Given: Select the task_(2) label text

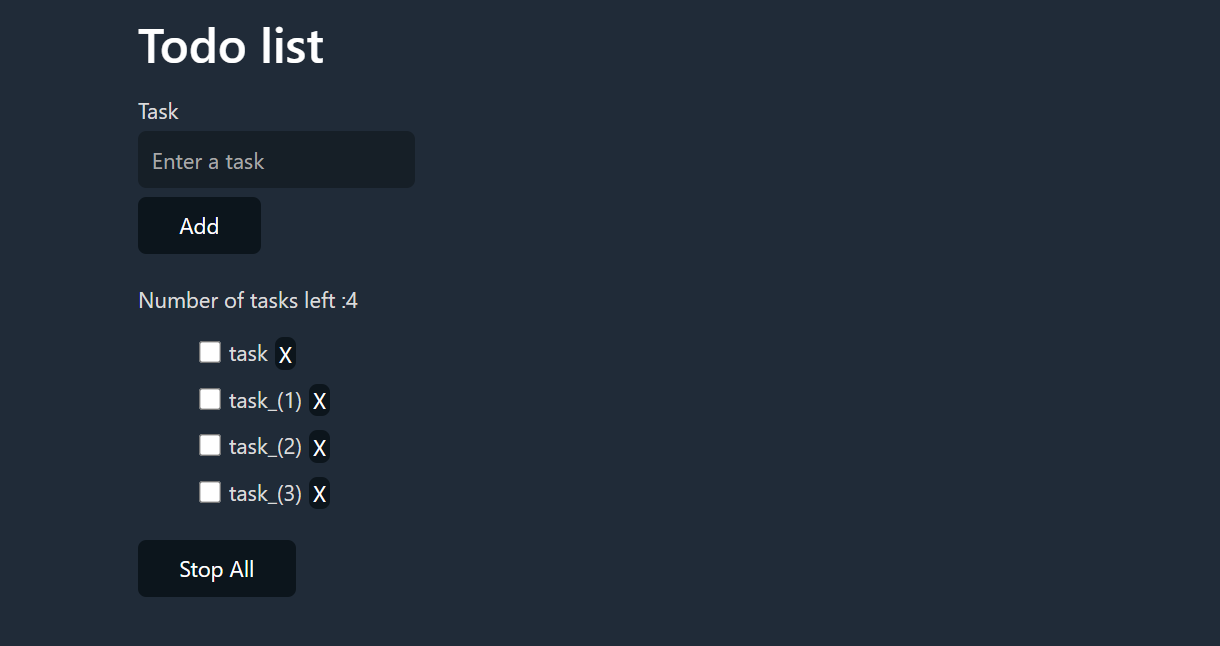Looking at the screenshot, I should pos(265,446).
